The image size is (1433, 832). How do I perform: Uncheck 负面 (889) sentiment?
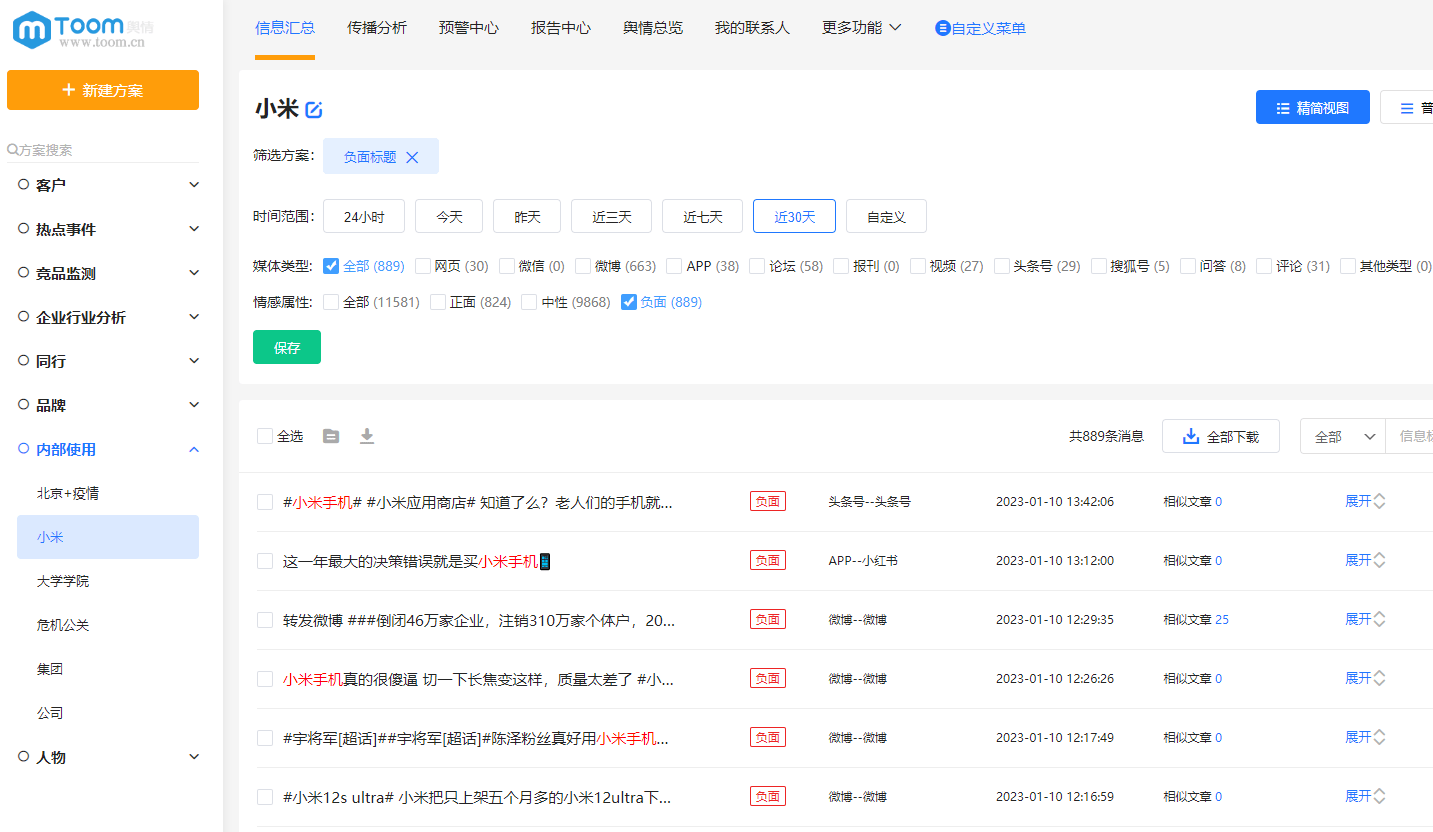[629, 302]
